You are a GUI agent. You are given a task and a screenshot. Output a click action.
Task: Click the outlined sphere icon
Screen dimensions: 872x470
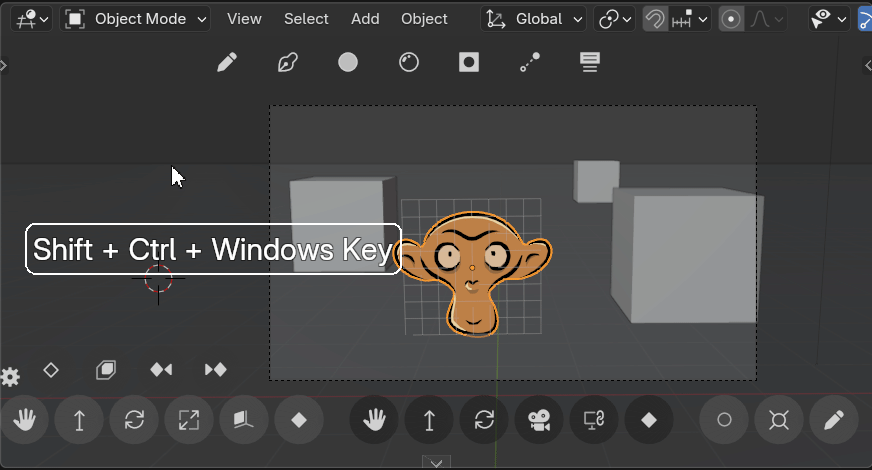click(409, 62)
